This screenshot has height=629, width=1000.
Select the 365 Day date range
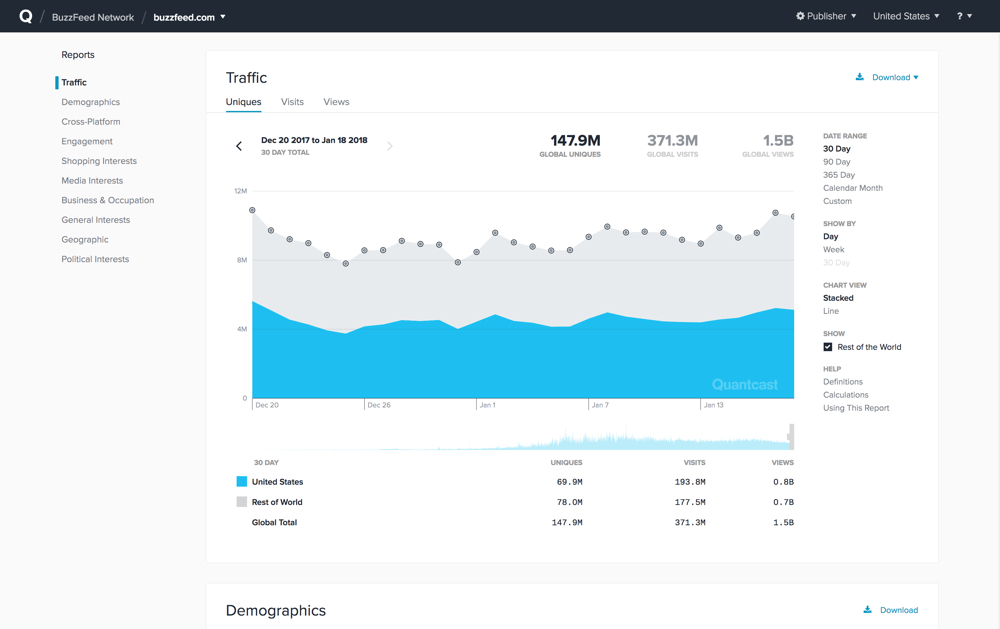click(x=839, y=175)
